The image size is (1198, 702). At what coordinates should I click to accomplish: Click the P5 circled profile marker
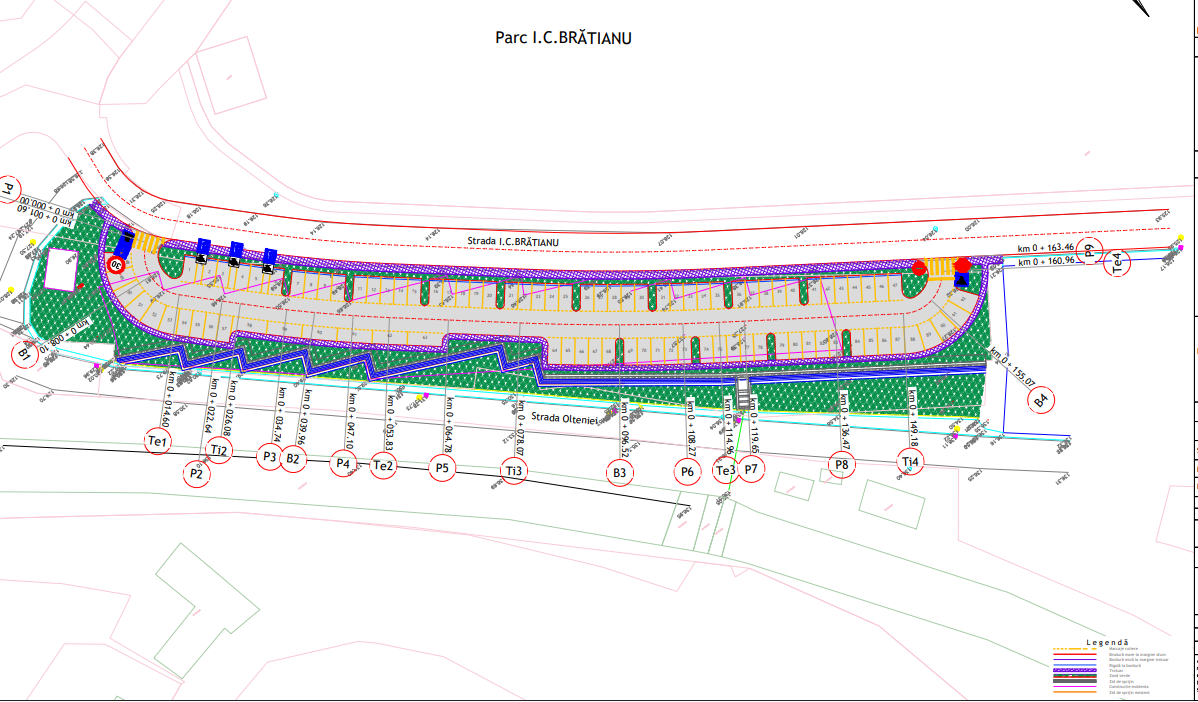(443, 467)
